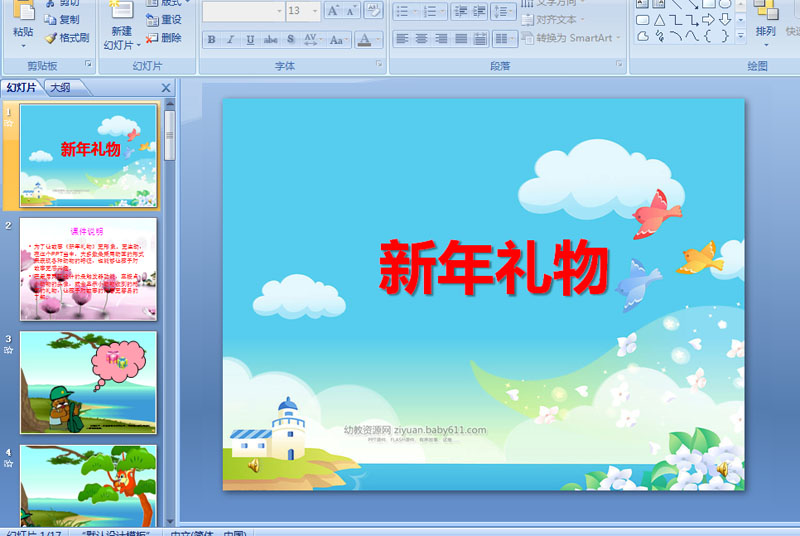The width and height of the screenshot is (800, 536).
Task: Open the Font (字体) dialog launcher
Action: [x=379, y=64]
